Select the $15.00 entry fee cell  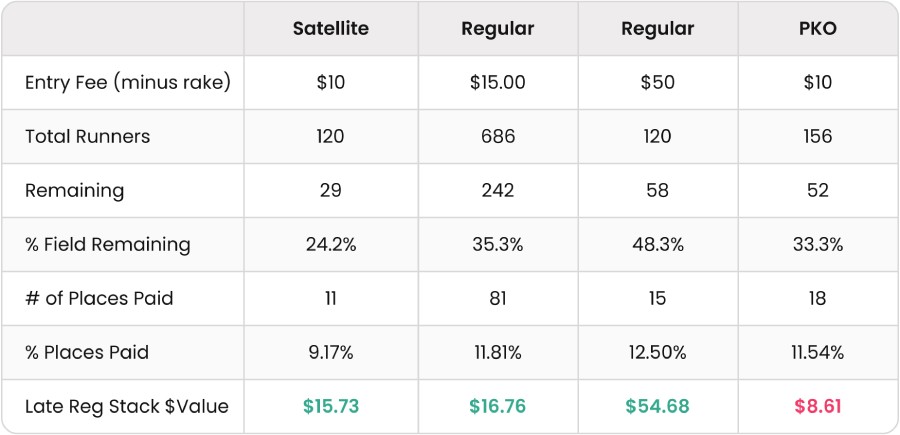[498, 83]
